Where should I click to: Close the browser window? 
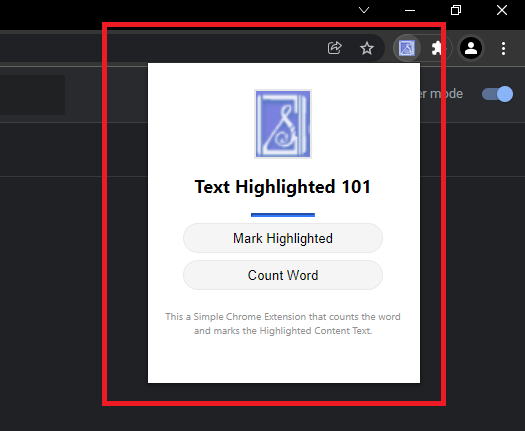point(502,10)
